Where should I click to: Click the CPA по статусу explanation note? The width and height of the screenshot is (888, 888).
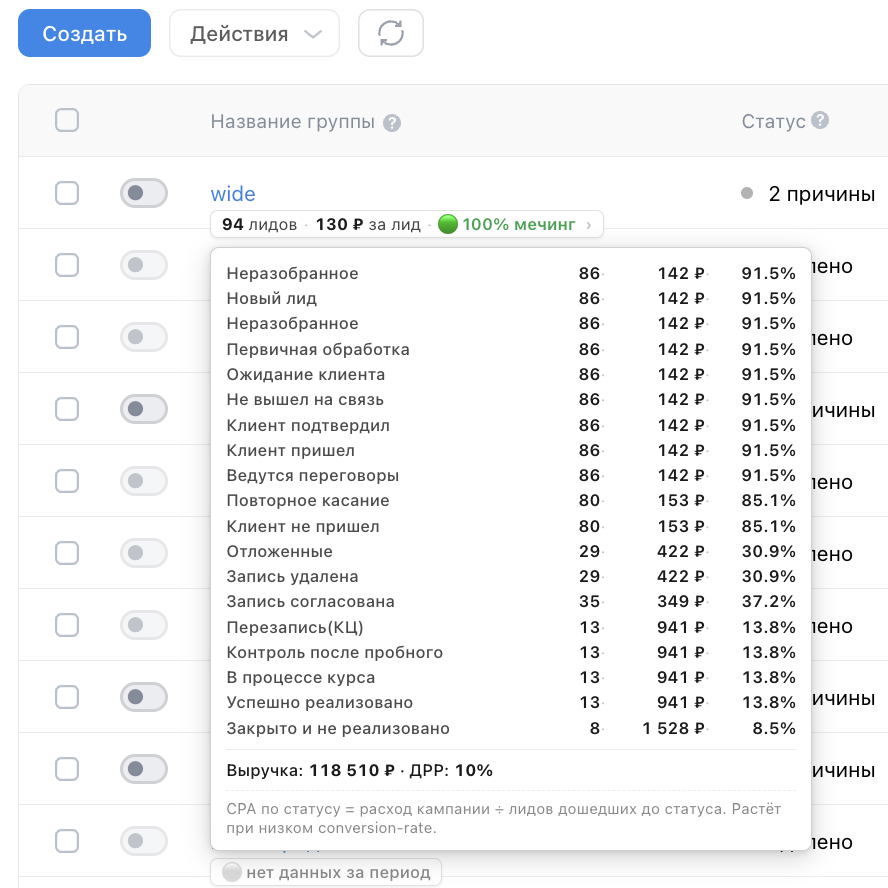tap(503, 818)
